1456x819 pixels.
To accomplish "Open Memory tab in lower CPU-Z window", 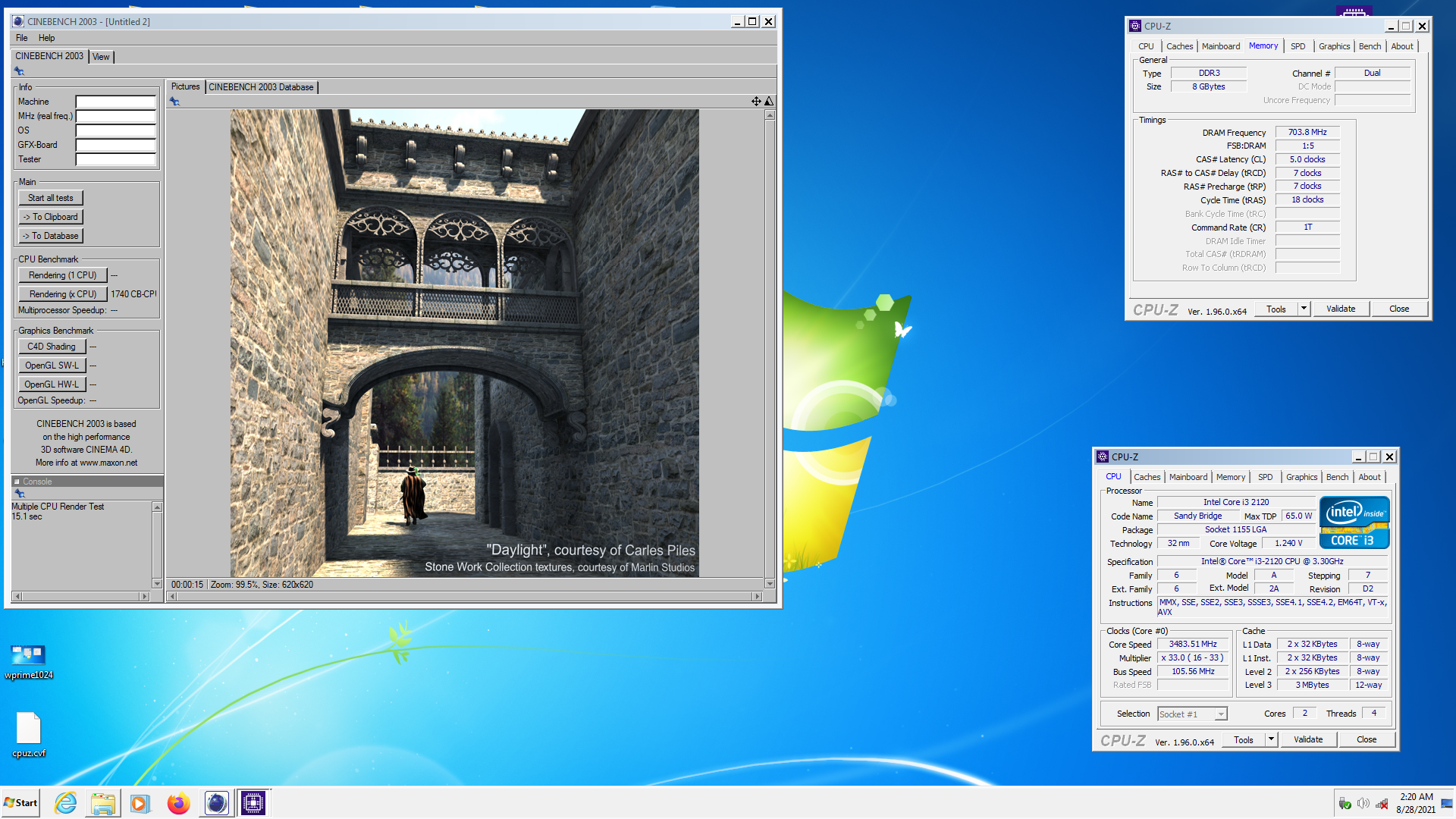I will pos(1230,477).
